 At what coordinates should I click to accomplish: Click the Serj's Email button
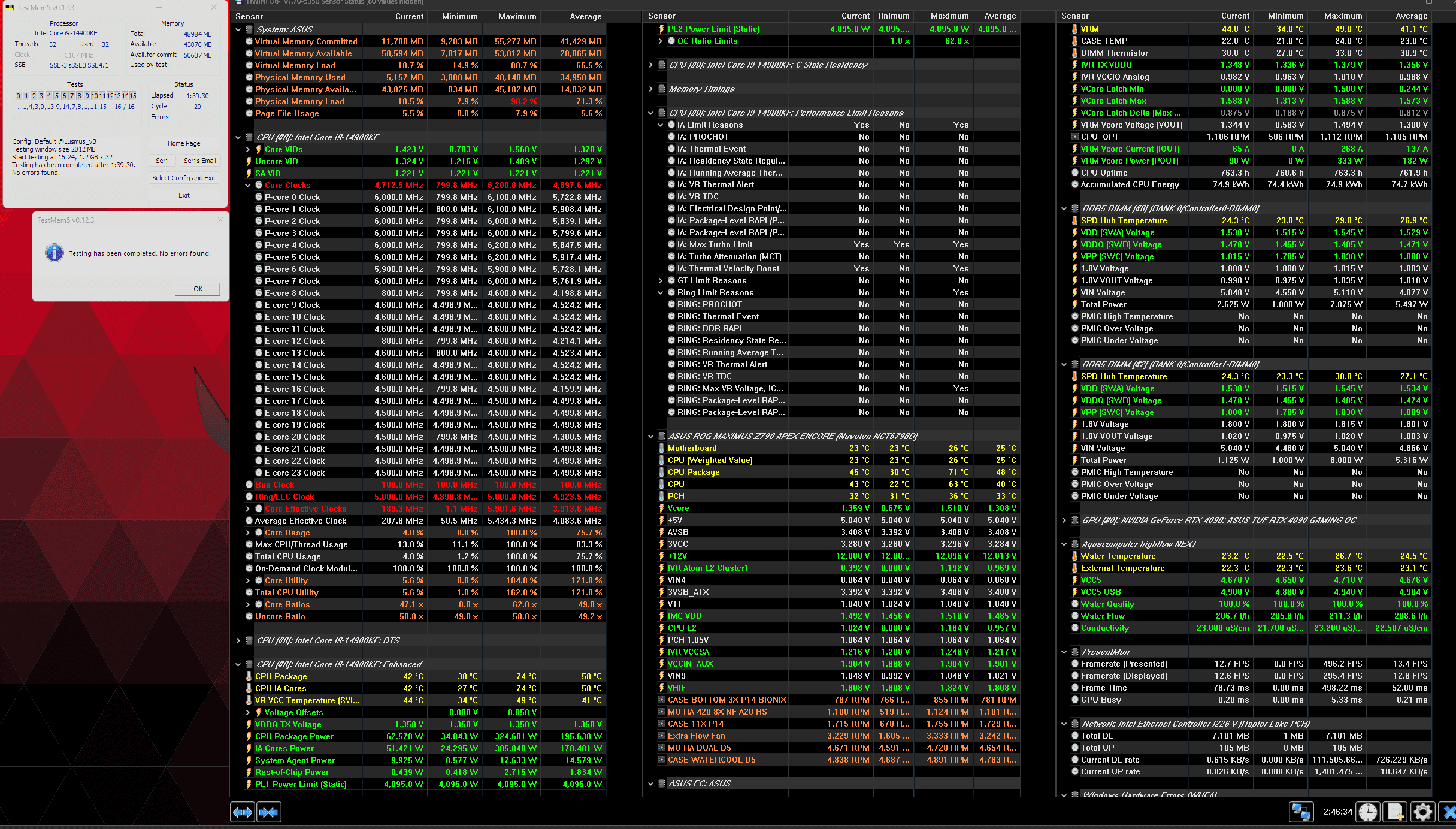199,161
